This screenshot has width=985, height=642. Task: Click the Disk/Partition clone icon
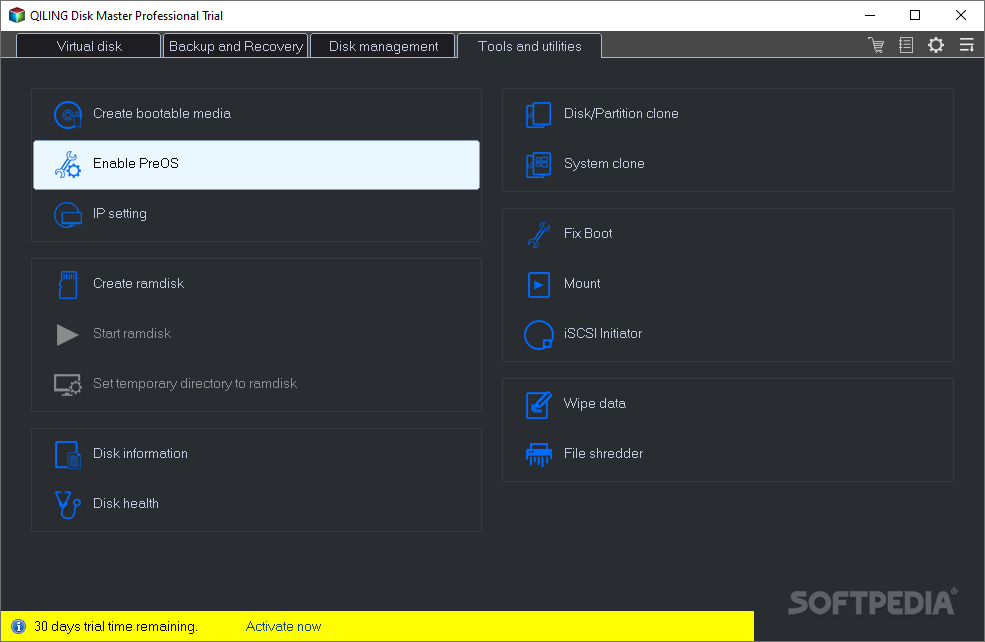tap(538, 114)
